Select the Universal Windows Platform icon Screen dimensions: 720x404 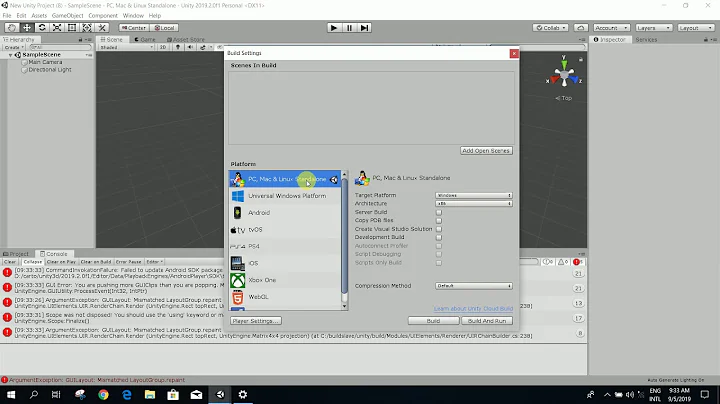coord(238,196)
